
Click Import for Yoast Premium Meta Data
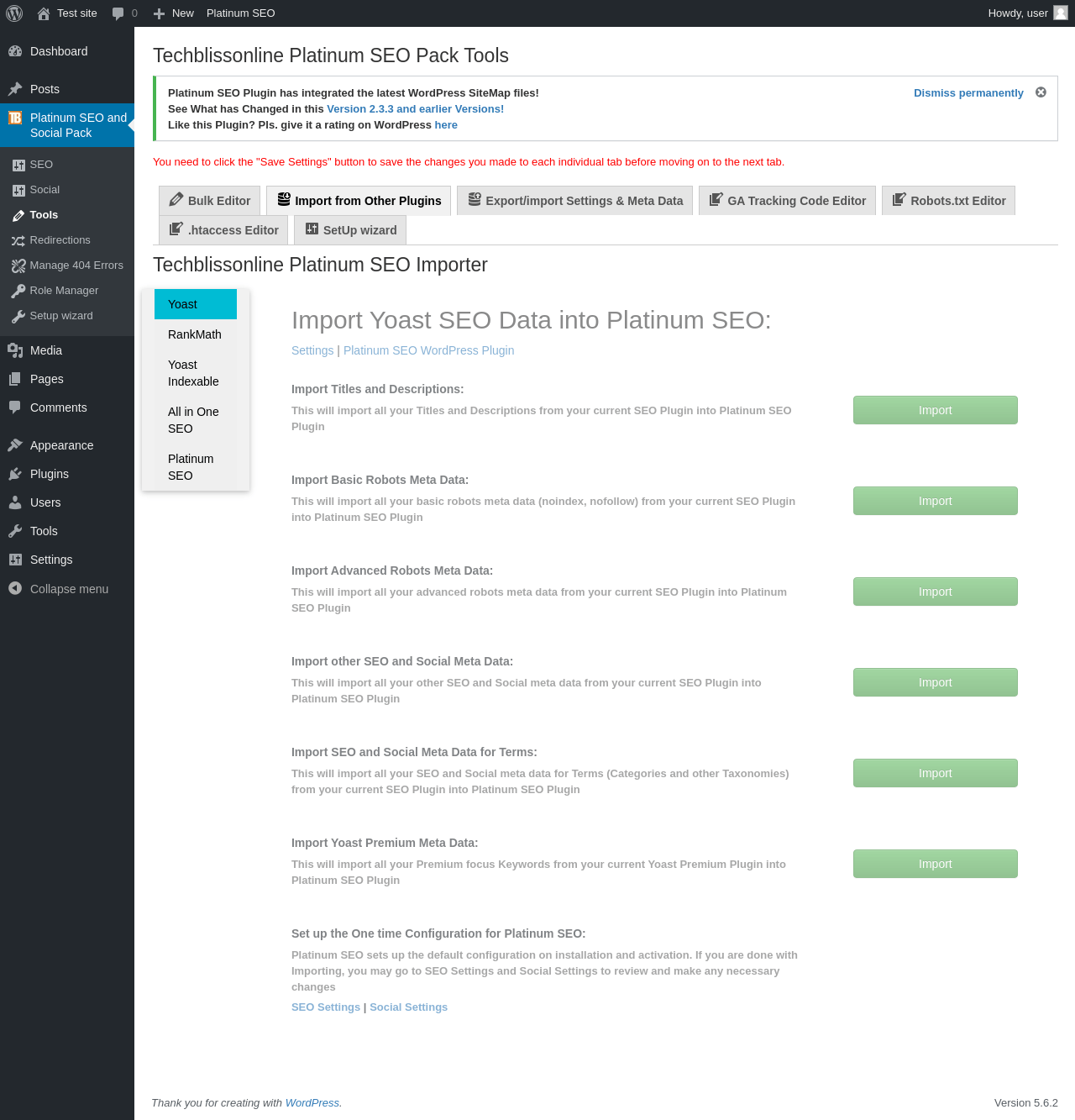pyautogui.click(x=935, y=864)
